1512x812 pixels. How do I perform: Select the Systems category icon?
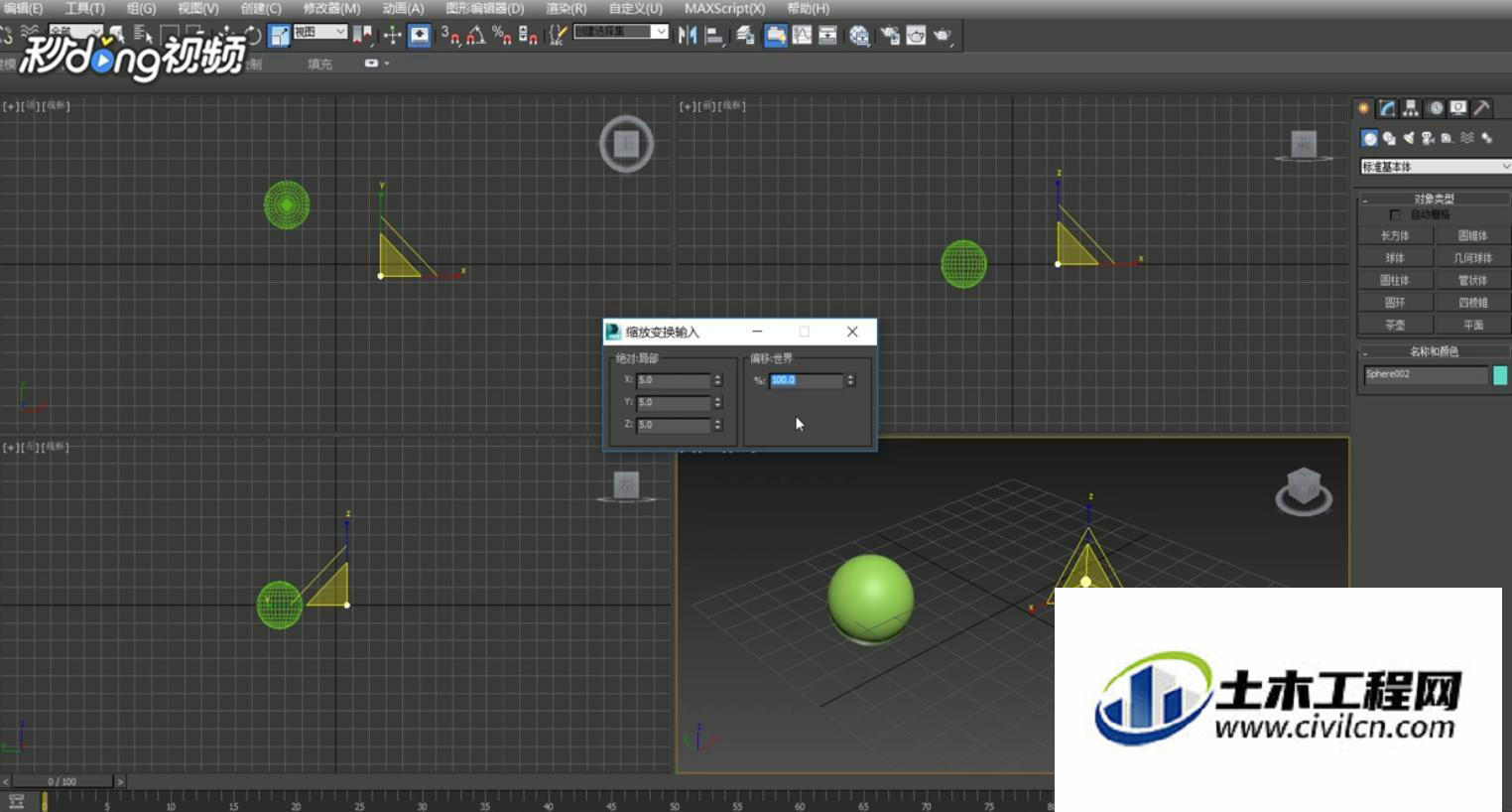pos(1486,138)
